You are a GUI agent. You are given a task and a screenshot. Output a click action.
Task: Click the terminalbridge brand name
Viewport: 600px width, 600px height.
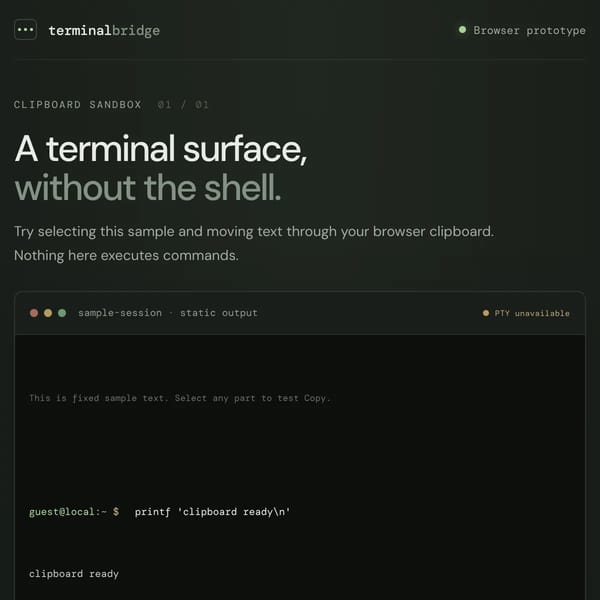tap(104, 31)
